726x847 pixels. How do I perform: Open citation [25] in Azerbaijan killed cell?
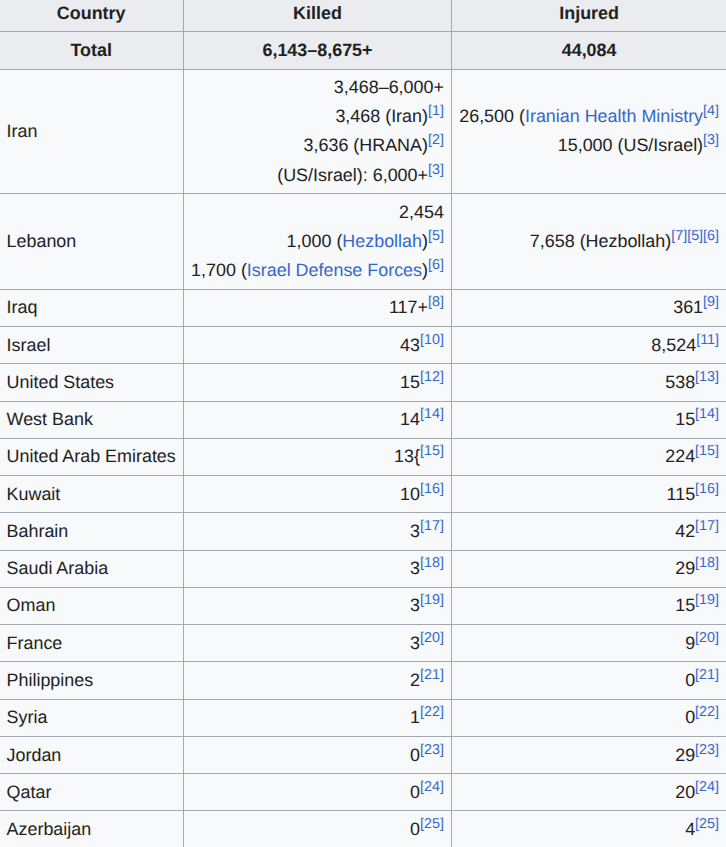point(432,824)
